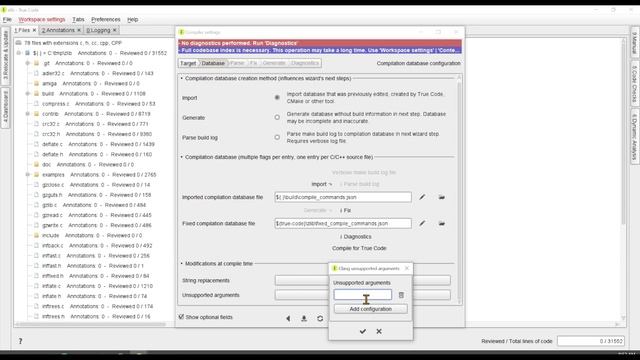Click Compile for True Code

(359, 248)
